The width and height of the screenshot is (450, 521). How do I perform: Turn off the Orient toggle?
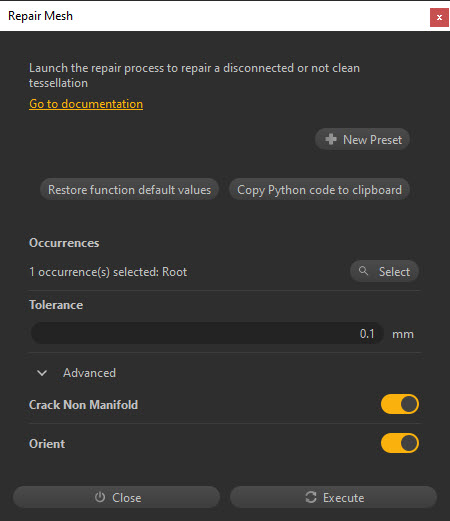point(400,443)
